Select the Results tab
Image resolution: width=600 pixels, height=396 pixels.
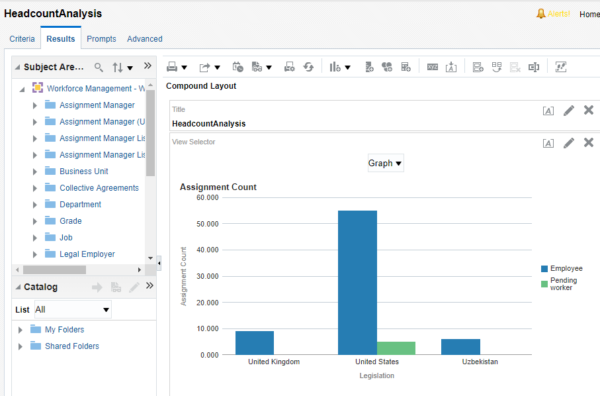[60, 39]
